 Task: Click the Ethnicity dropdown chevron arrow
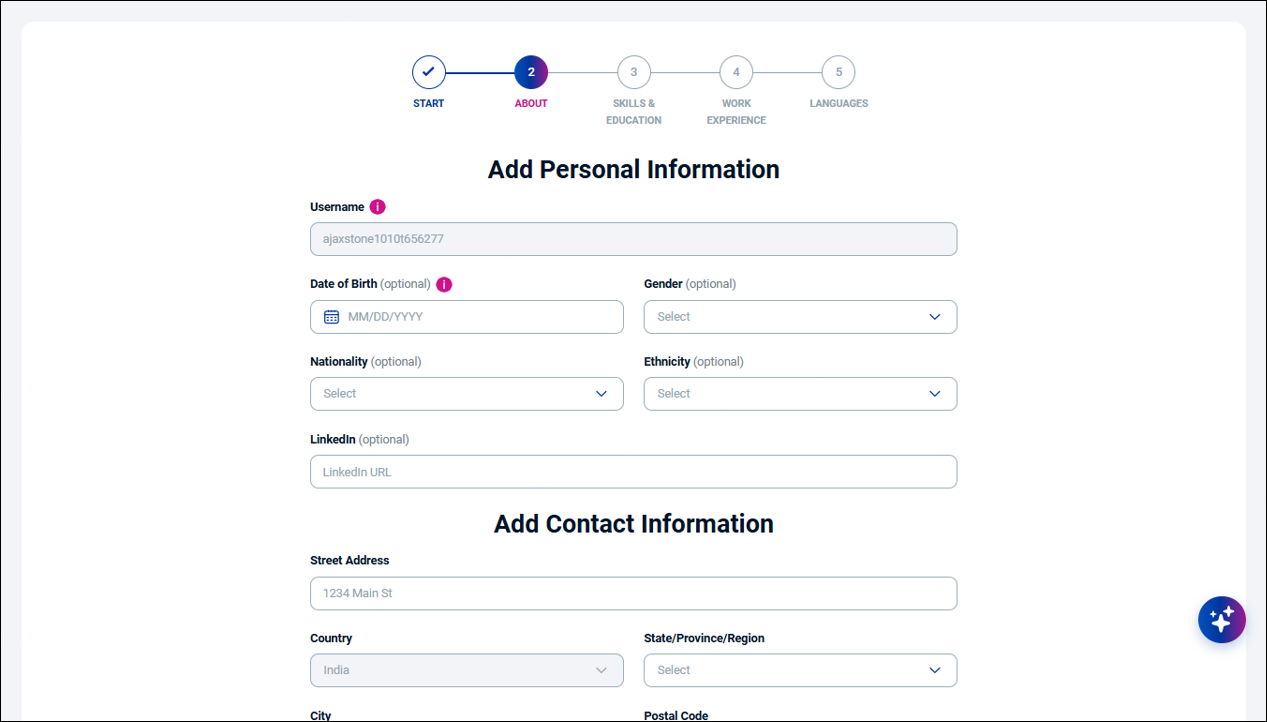(934, 394)
